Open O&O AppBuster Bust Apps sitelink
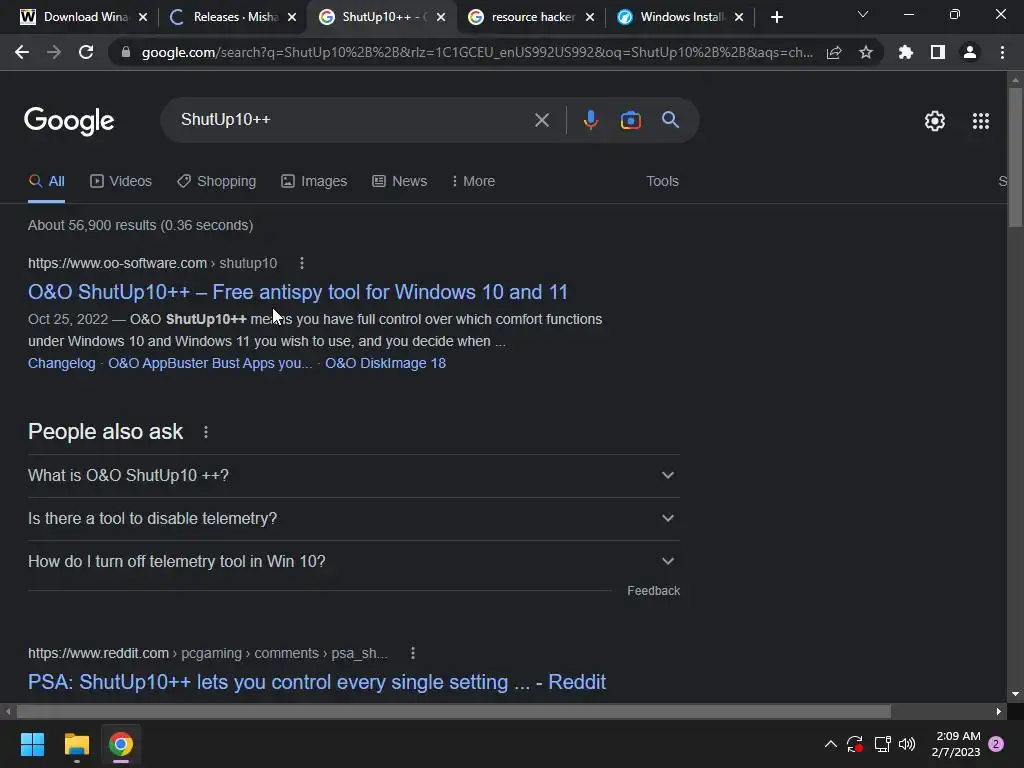 210,363
